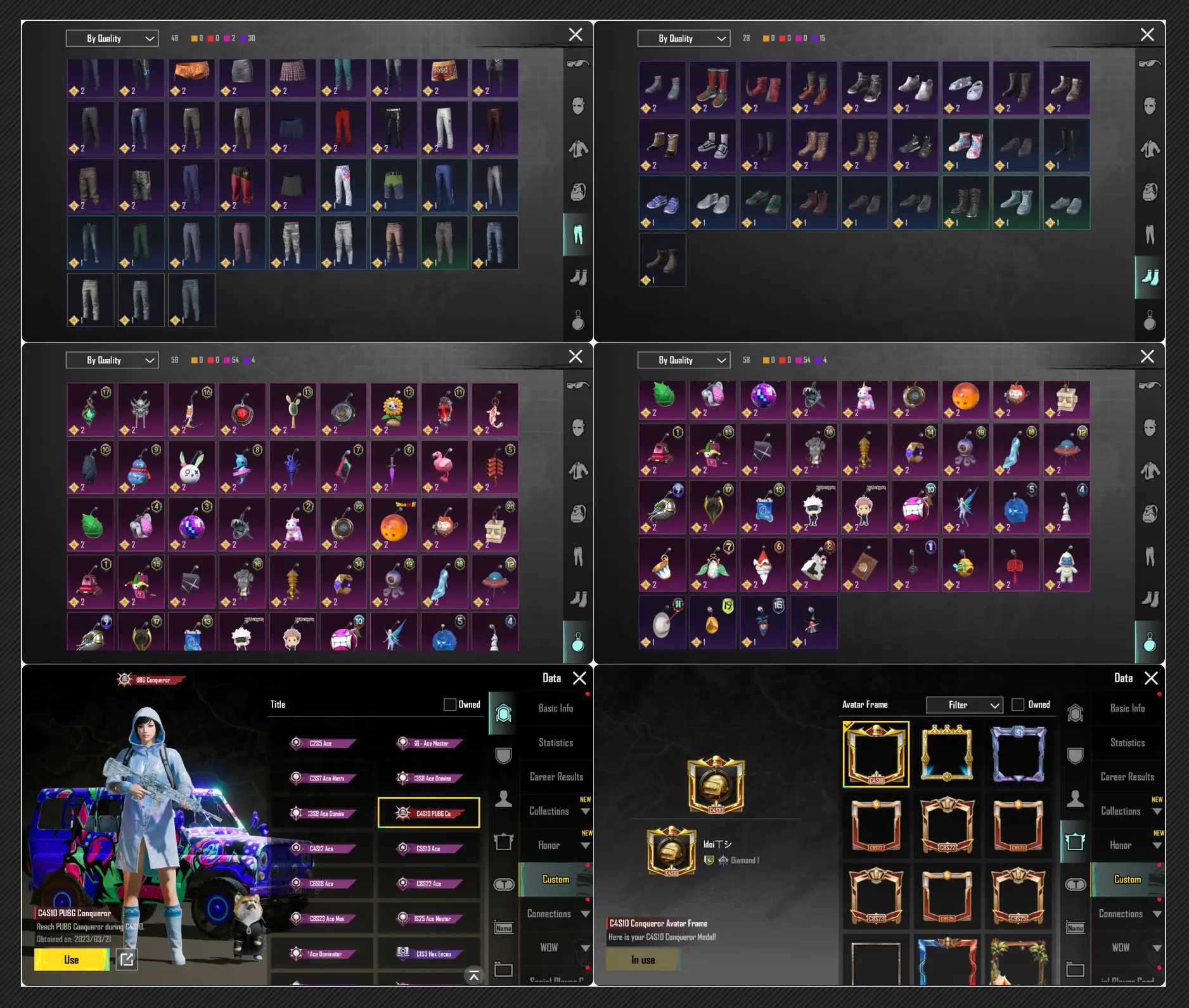Click the hexagon title icon in the Title panel

pyautogui.click(x=504, y=713)
